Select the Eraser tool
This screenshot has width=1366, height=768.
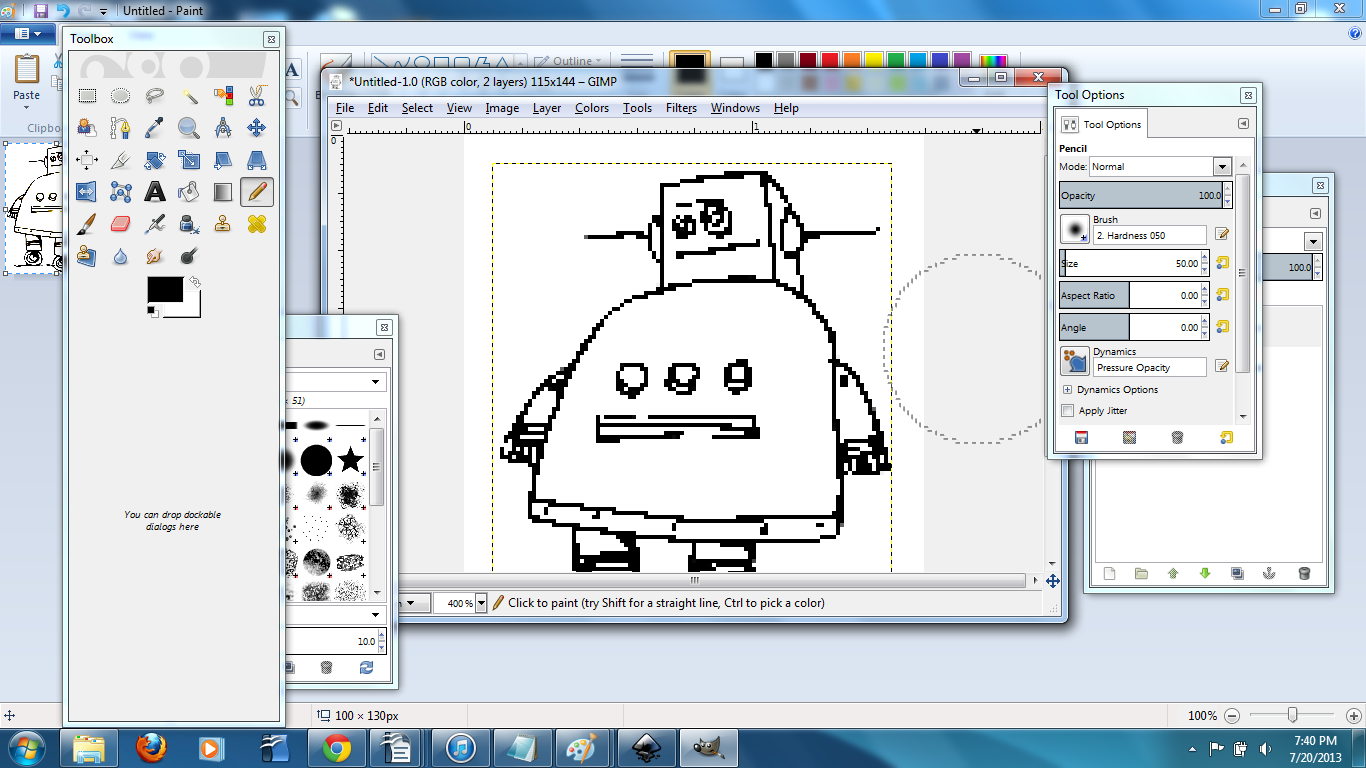[x=120, y=224]
